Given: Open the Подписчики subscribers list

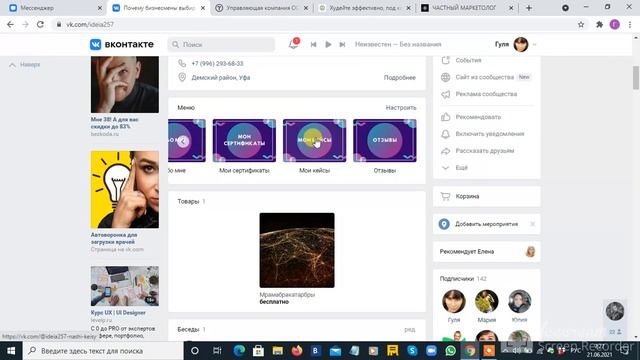Looking at the screenshot, I should [463, 279].
